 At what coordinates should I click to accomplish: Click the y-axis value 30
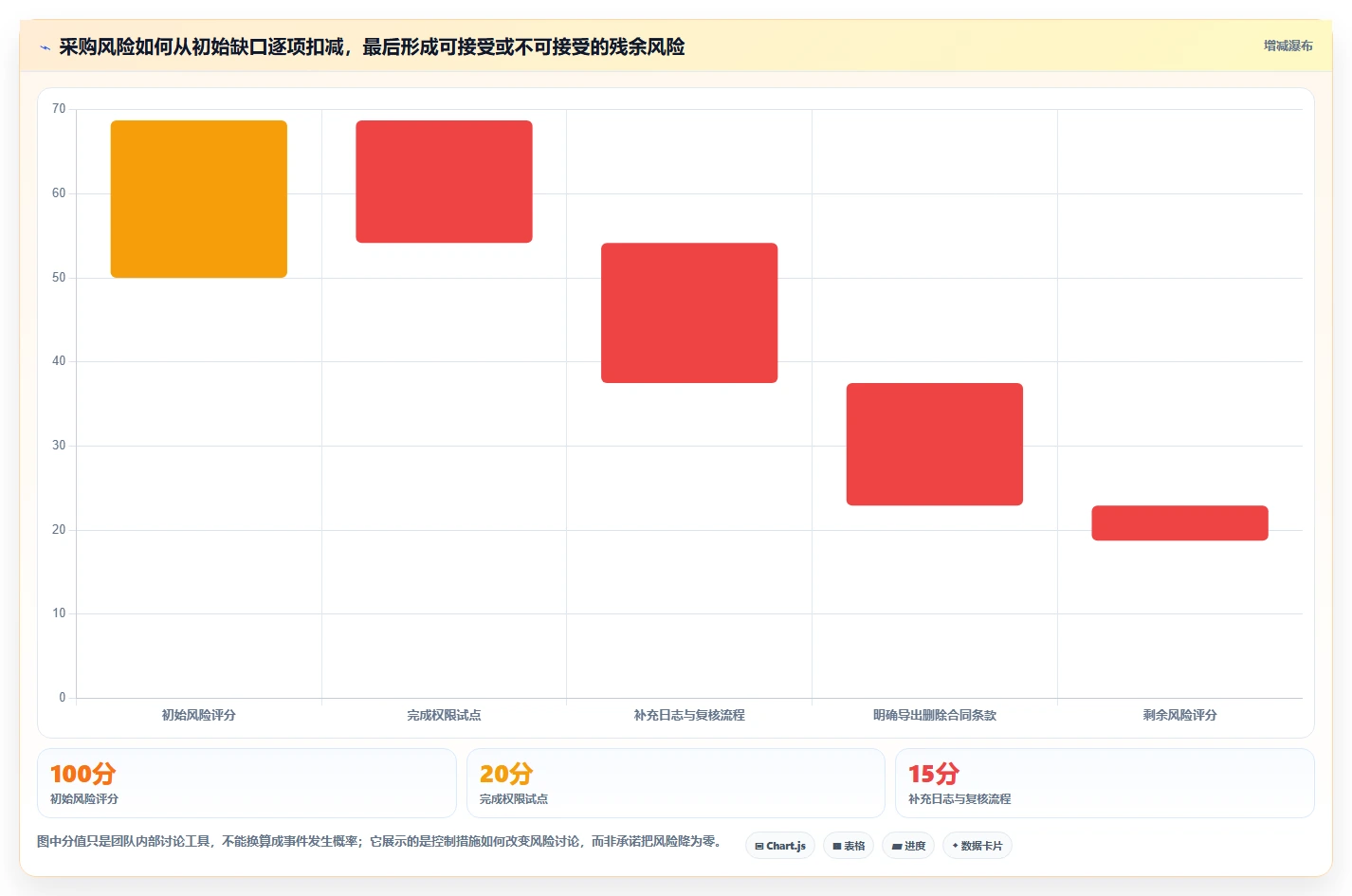tap(59, 446)
